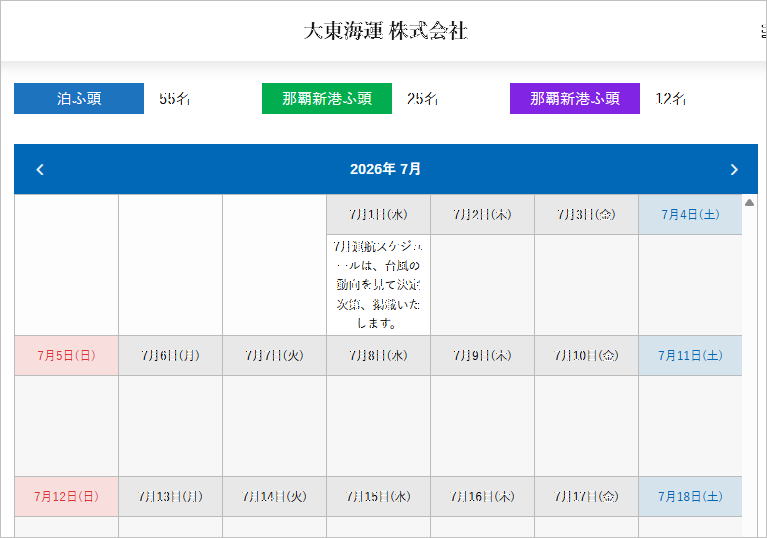The image size is (767, 538).
Task: Open the 7月運航スケジュール notice on July 1
Action: pos(378,285)
